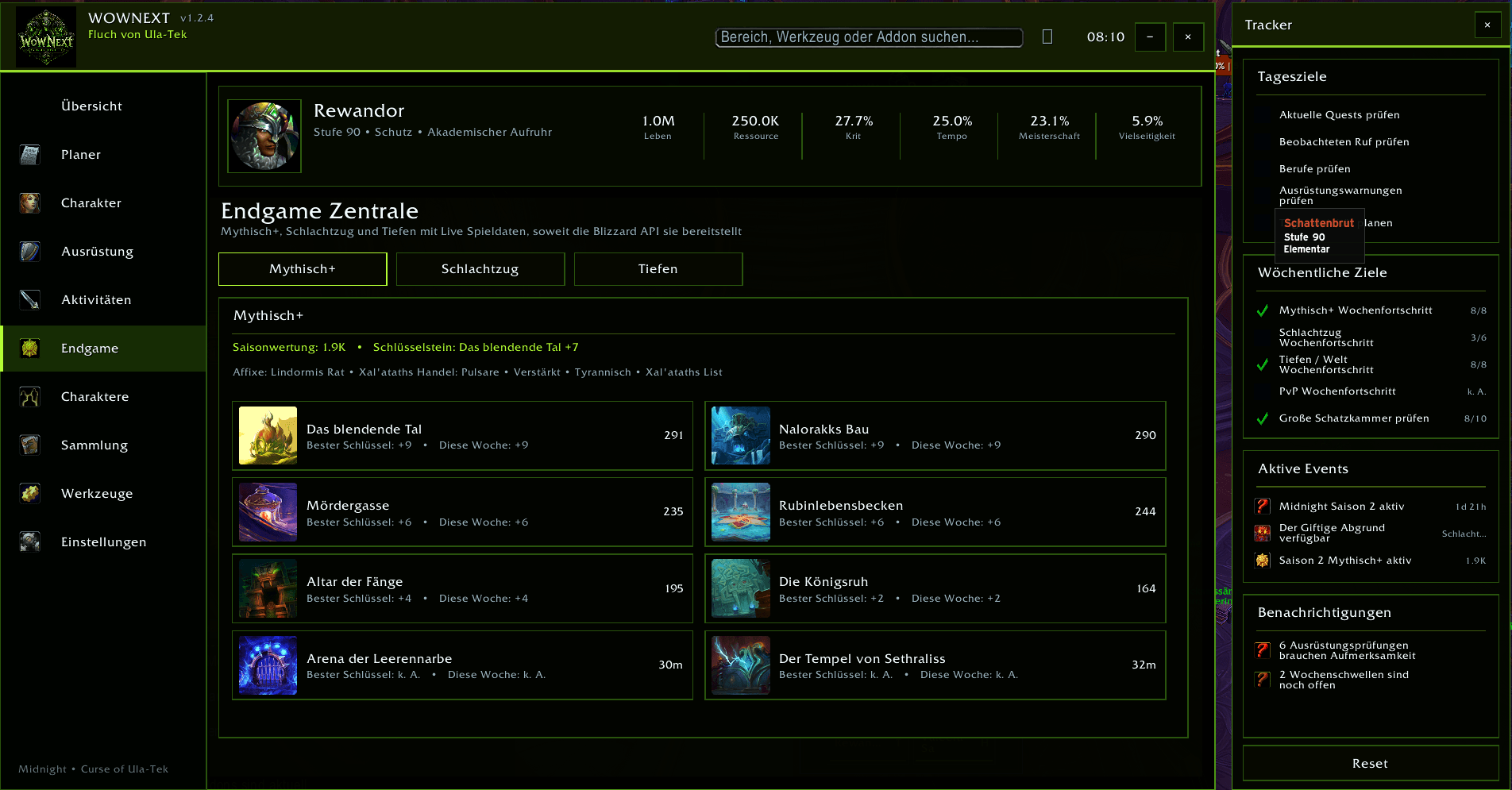This screenshot has height=790, width=1512.
Task: Click the Werkzeuge sidebar icon
Action: coord(30,494)
